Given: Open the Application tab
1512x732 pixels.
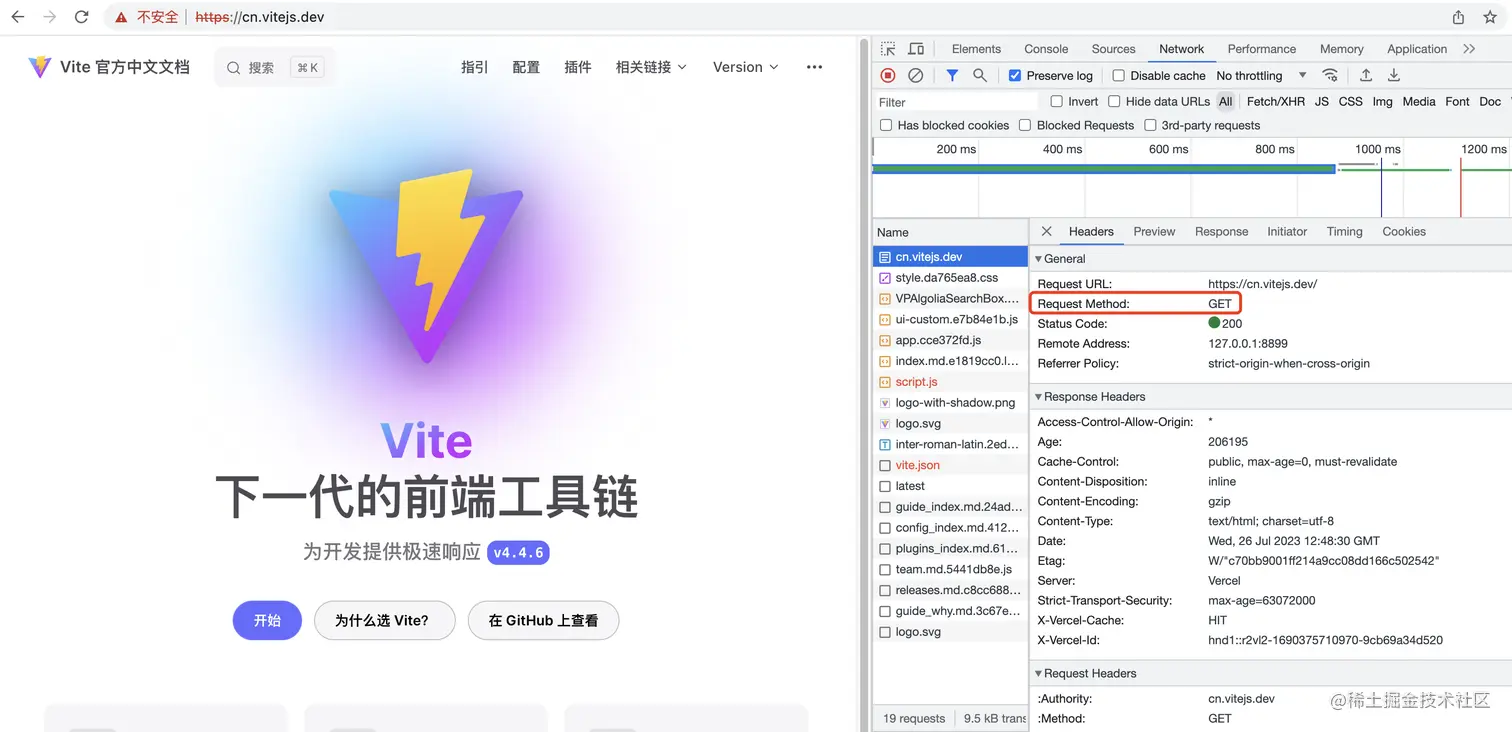Looking at the screenshot, I should 1417,49.
